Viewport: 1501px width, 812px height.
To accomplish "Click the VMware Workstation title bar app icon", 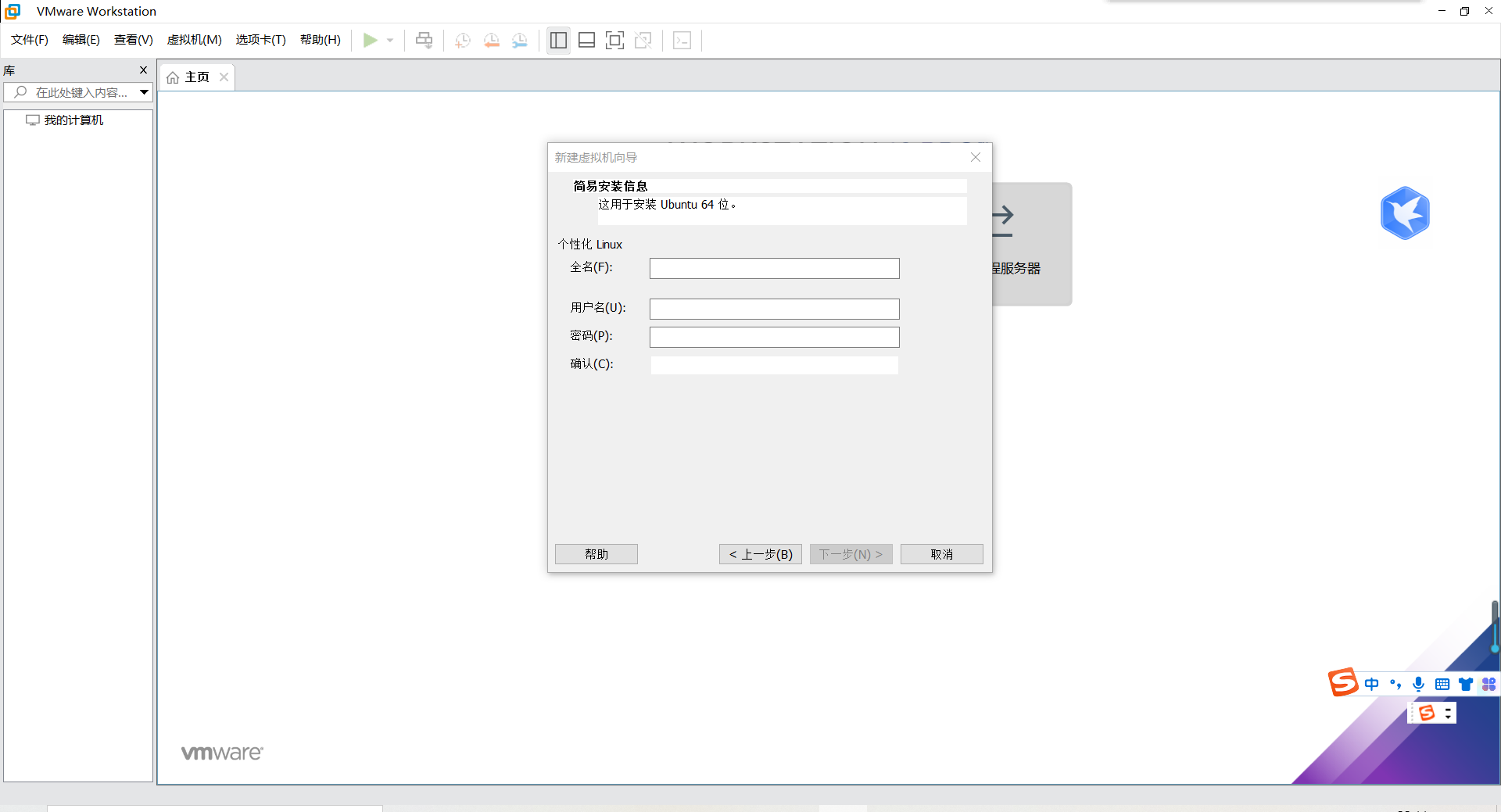I will (x=13, y=11).
